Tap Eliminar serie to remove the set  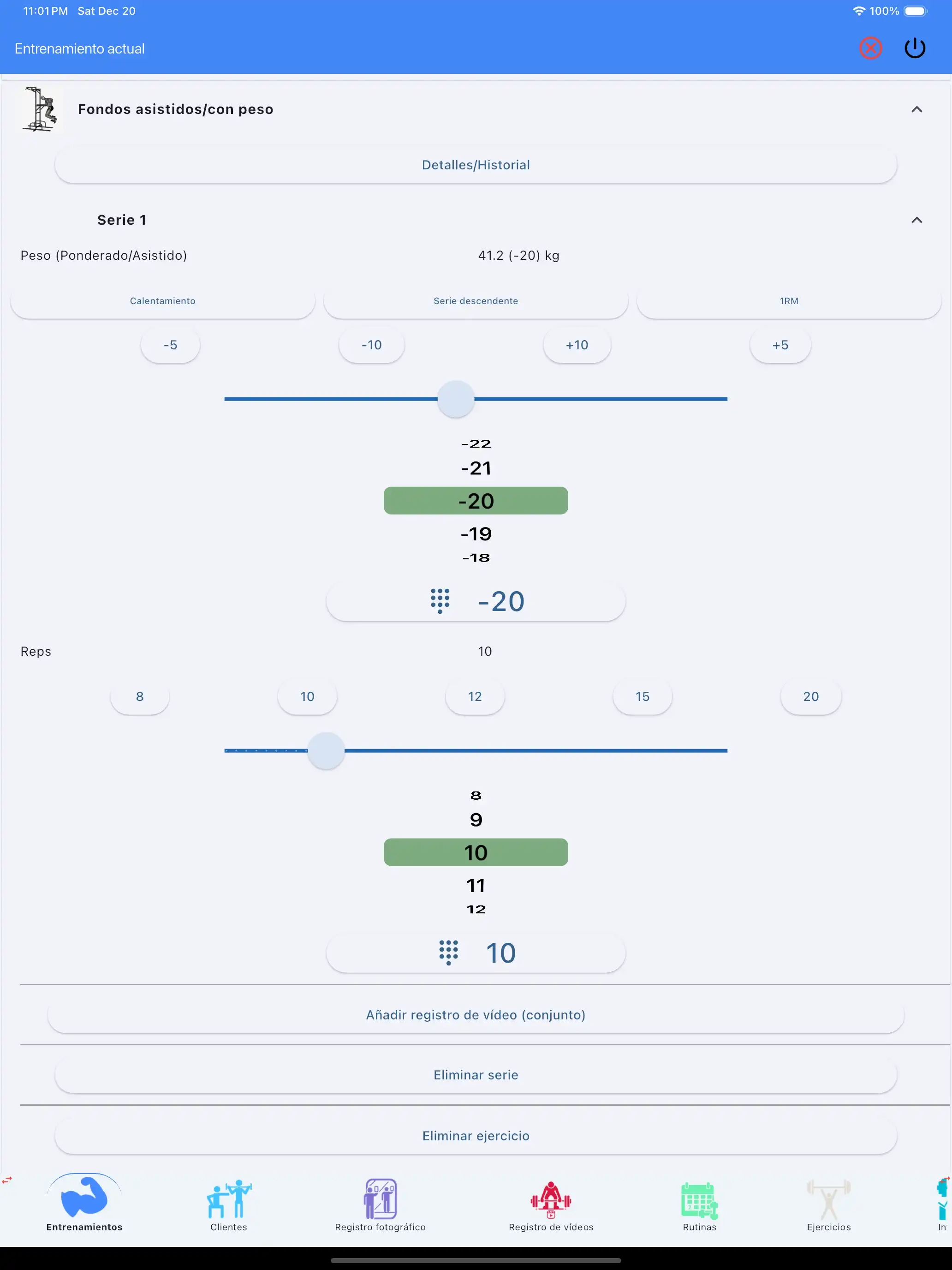(476, 1074)
